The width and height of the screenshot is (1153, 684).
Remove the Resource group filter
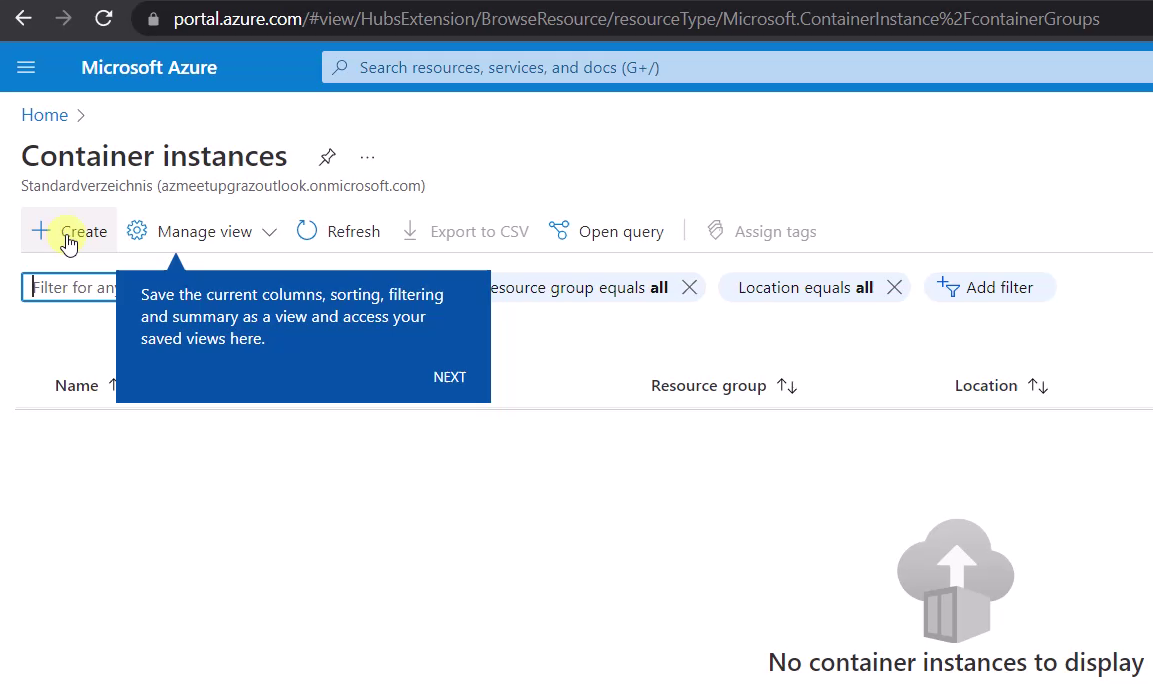tap(689, 288)
